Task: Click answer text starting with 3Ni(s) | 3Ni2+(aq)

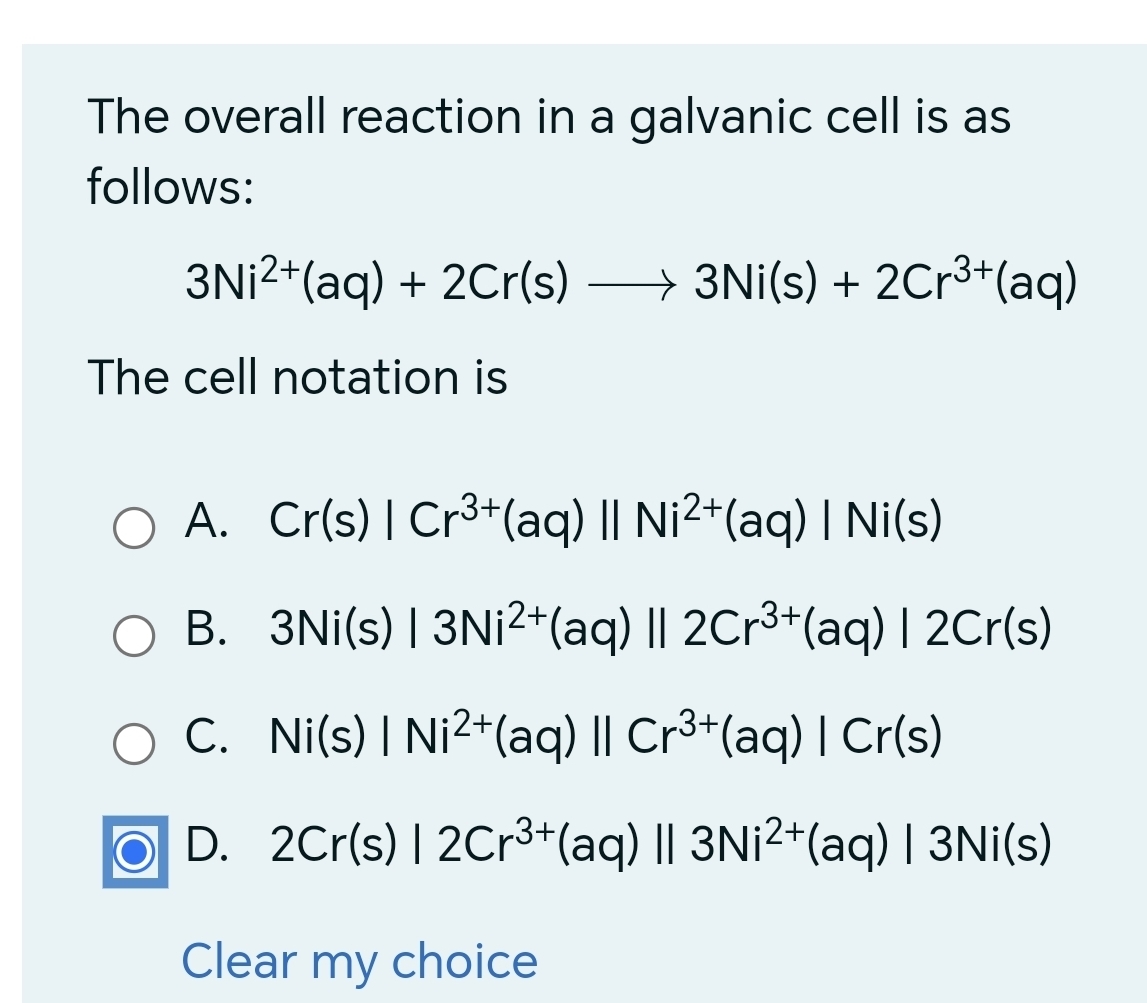Action: pos(660,630)
